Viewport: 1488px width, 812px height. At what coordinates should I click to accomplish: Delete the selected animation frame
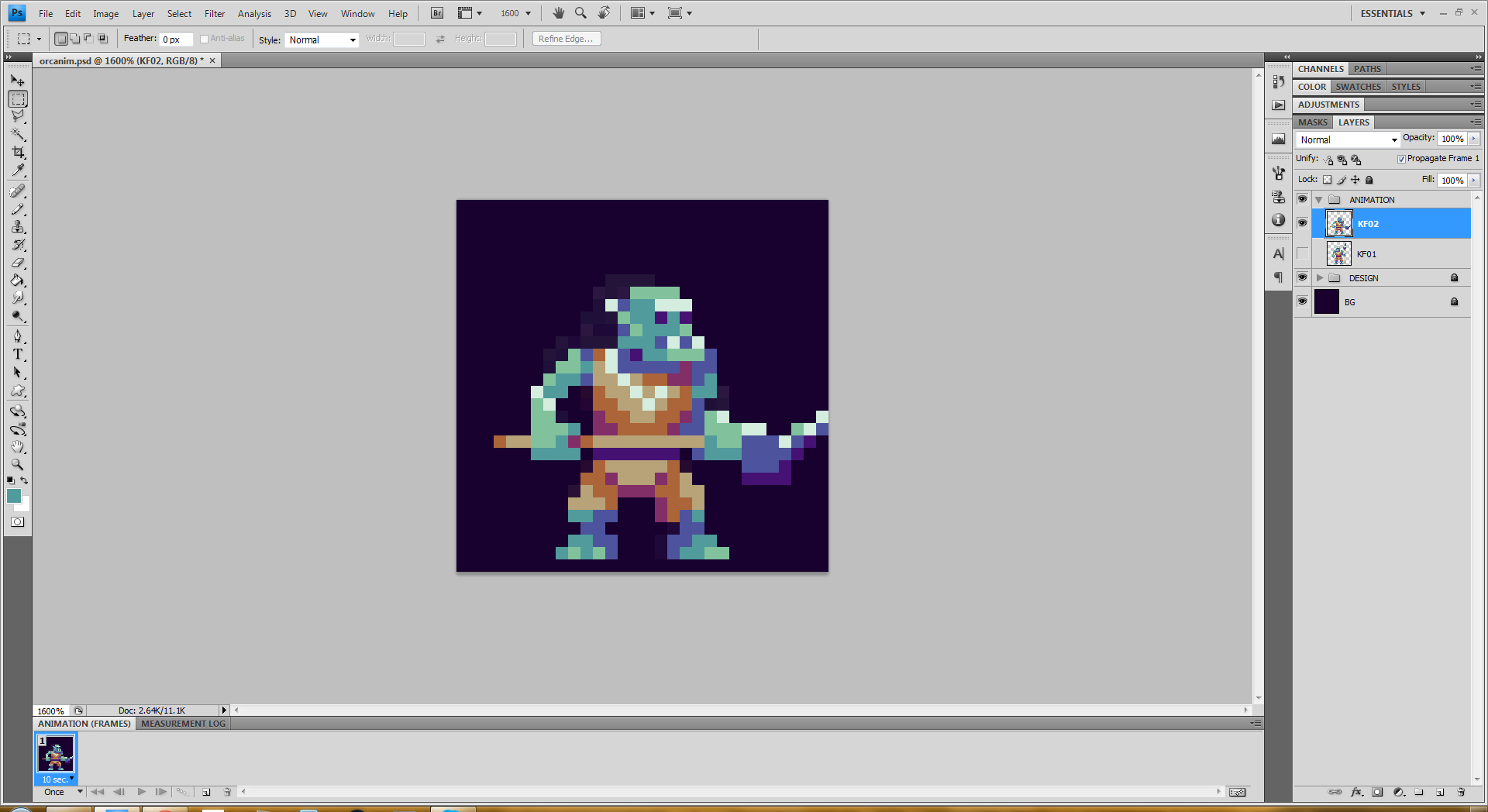point(227,792)
